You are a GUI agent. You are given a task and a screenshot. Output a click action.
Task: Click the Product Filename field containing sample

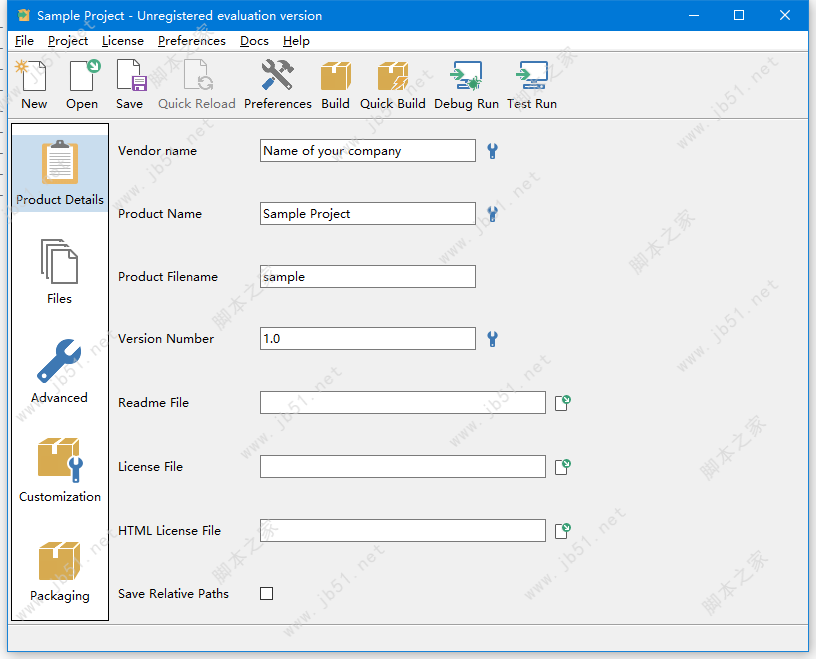coord(368,276)
